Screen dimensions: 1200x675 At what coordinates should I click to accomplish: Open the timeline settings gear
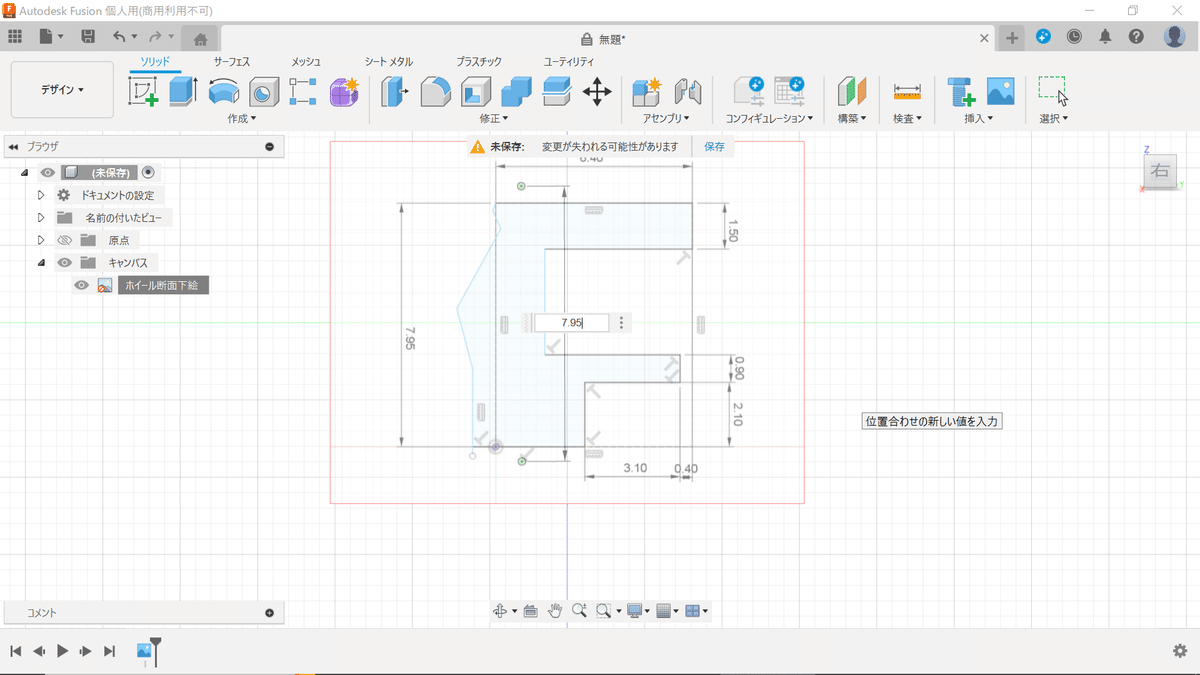click(1180, 650)
